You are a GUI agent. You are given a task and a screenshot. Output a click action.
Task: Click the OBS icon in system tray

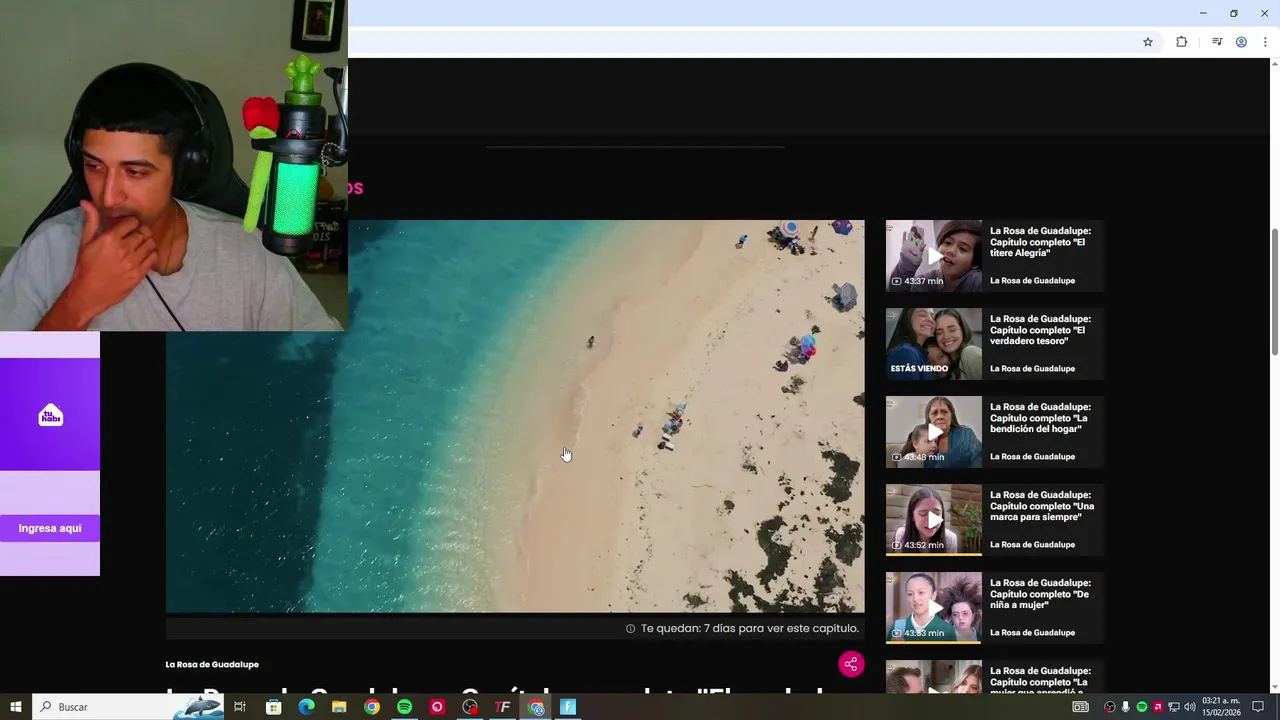point(1110,707)
